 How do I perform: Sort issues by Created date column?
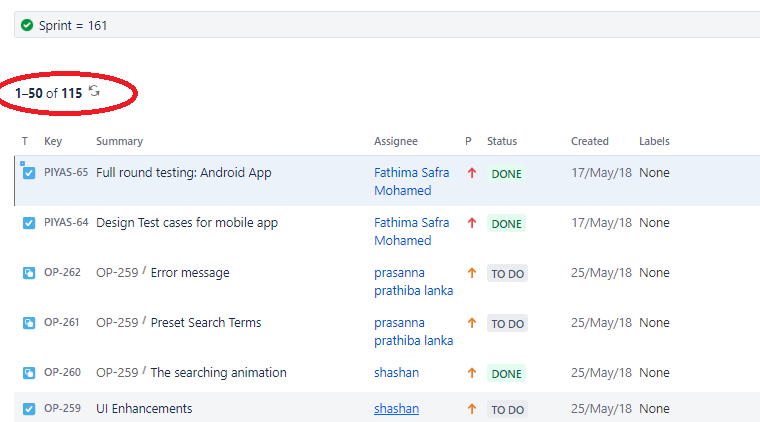[x=590, y=142]
